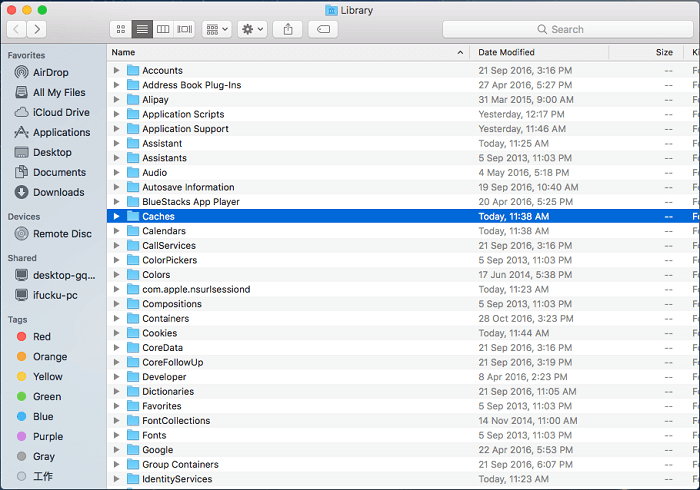
Task: Click the Share toolbar button
Action: click(288, 30)
